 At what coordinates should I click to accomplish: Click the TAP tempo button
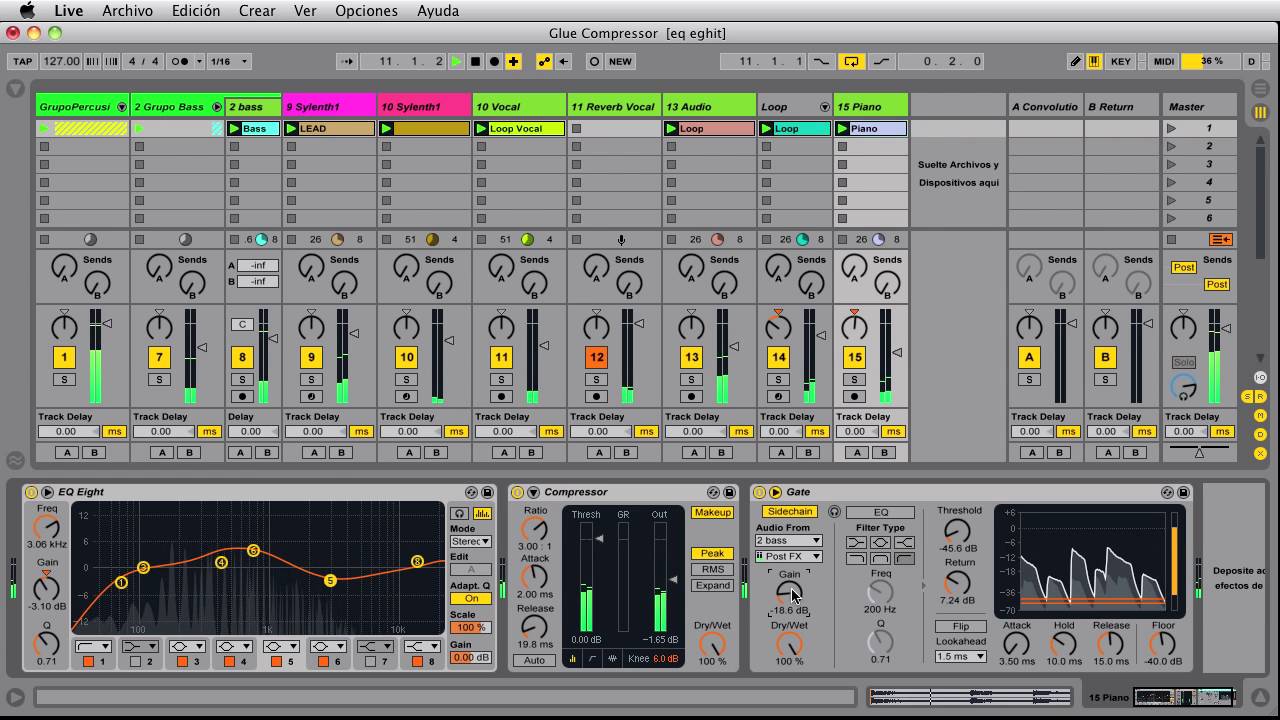coord(22,61)
